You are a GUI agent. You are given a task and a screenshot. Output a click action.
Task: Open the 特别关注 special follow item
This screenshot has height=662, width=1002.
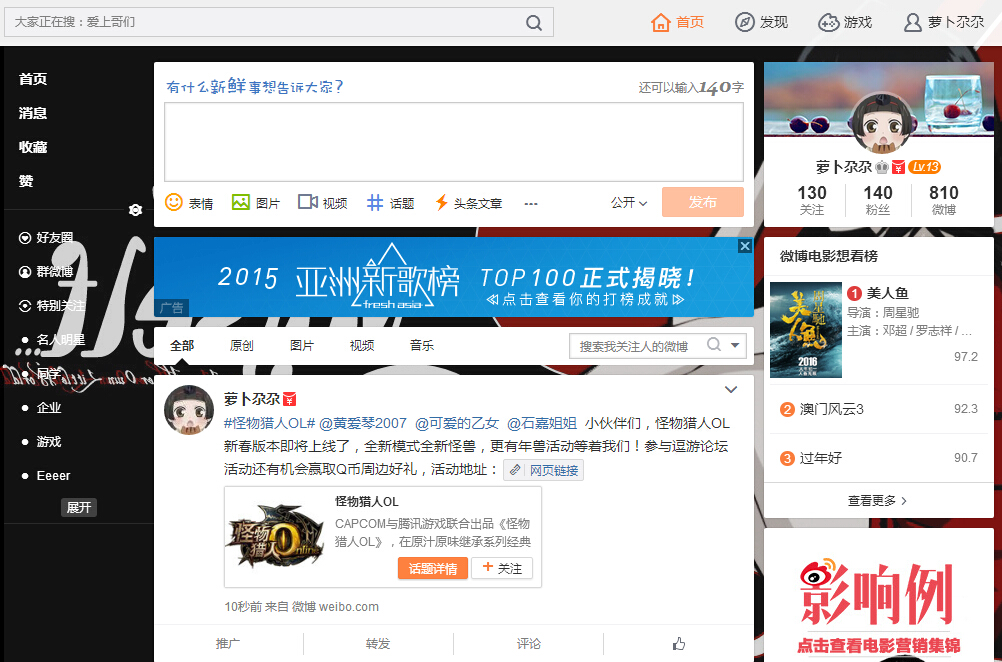[52, 305]
